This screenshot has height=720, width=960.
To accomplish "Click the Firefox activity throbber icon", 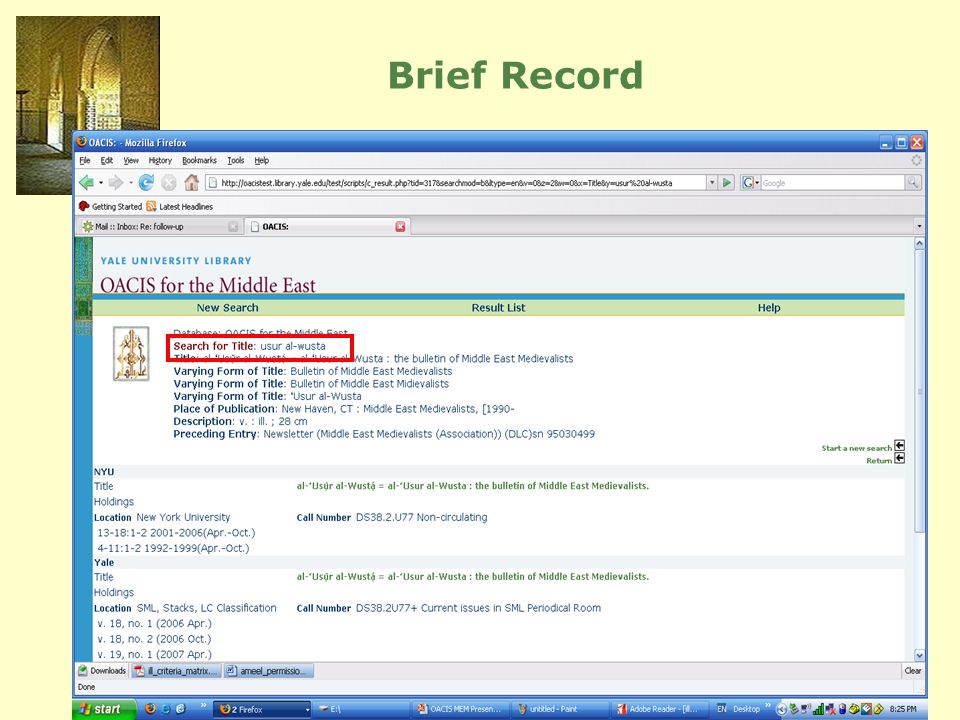I will [x=916, y=160].
